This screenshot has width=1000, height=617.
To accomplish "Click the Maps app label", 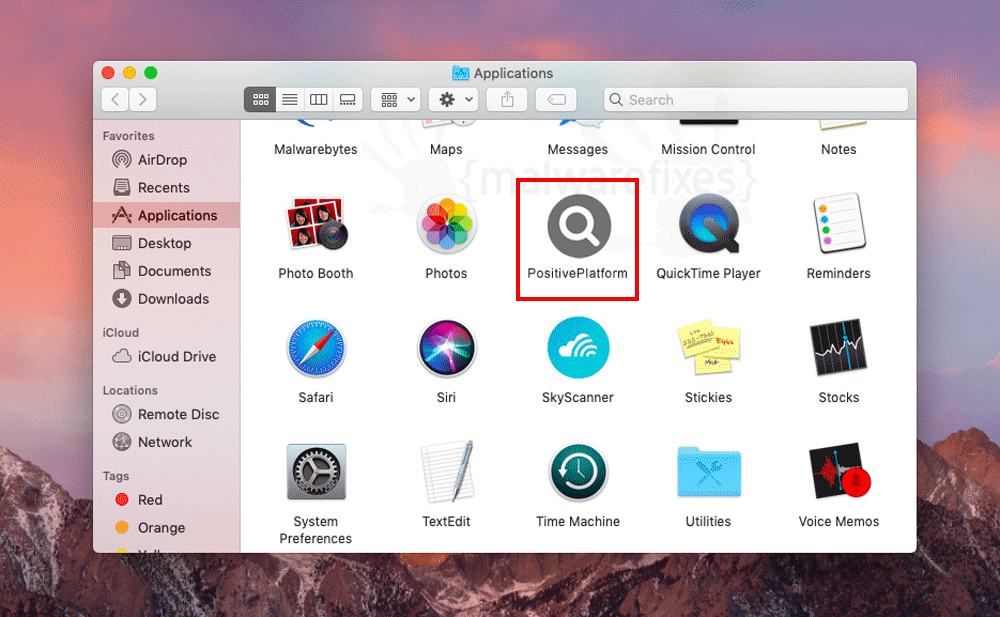I will click(446, 149).
